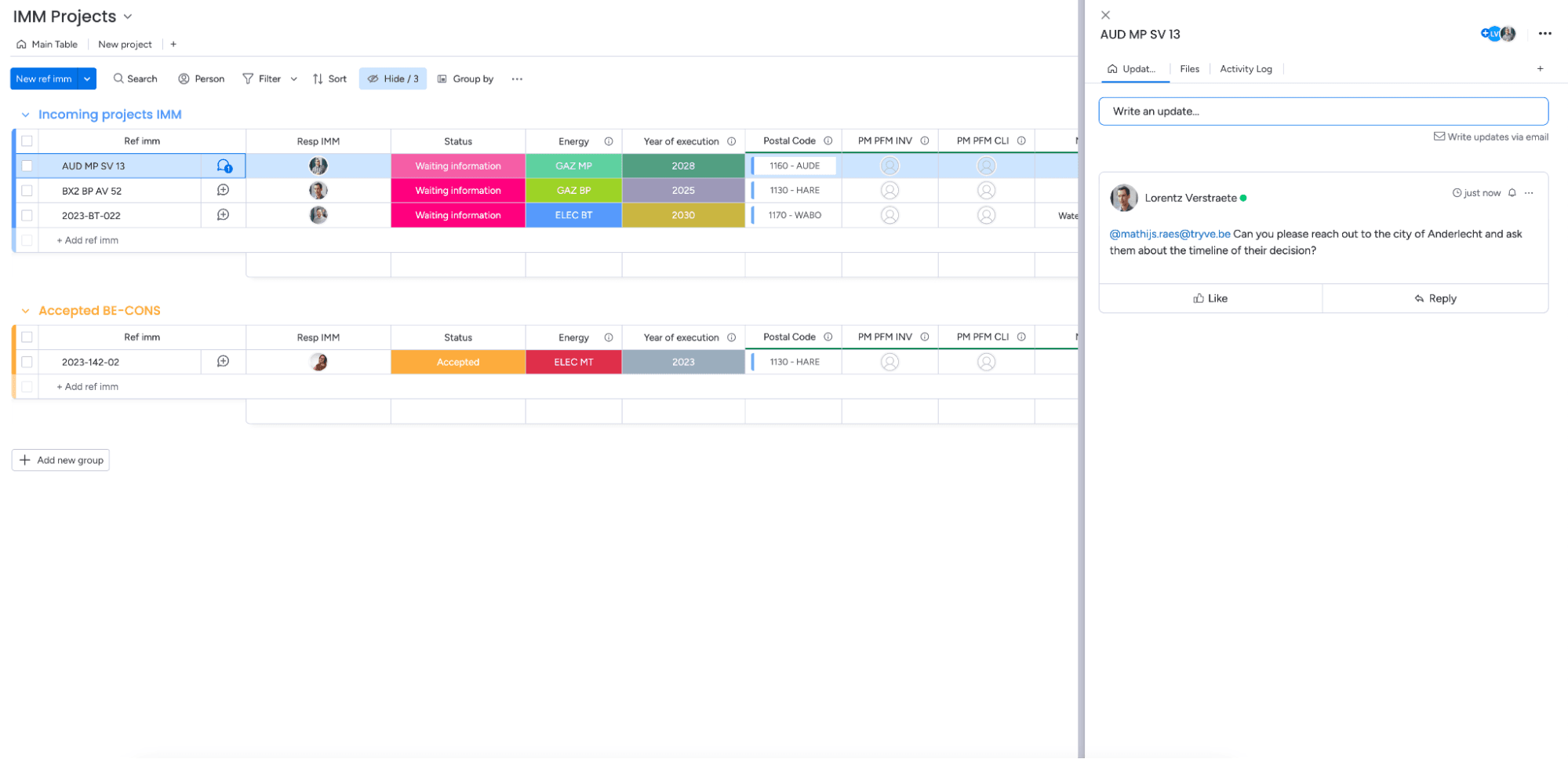Open the Search tool in the toolbar

coord(135,78)
